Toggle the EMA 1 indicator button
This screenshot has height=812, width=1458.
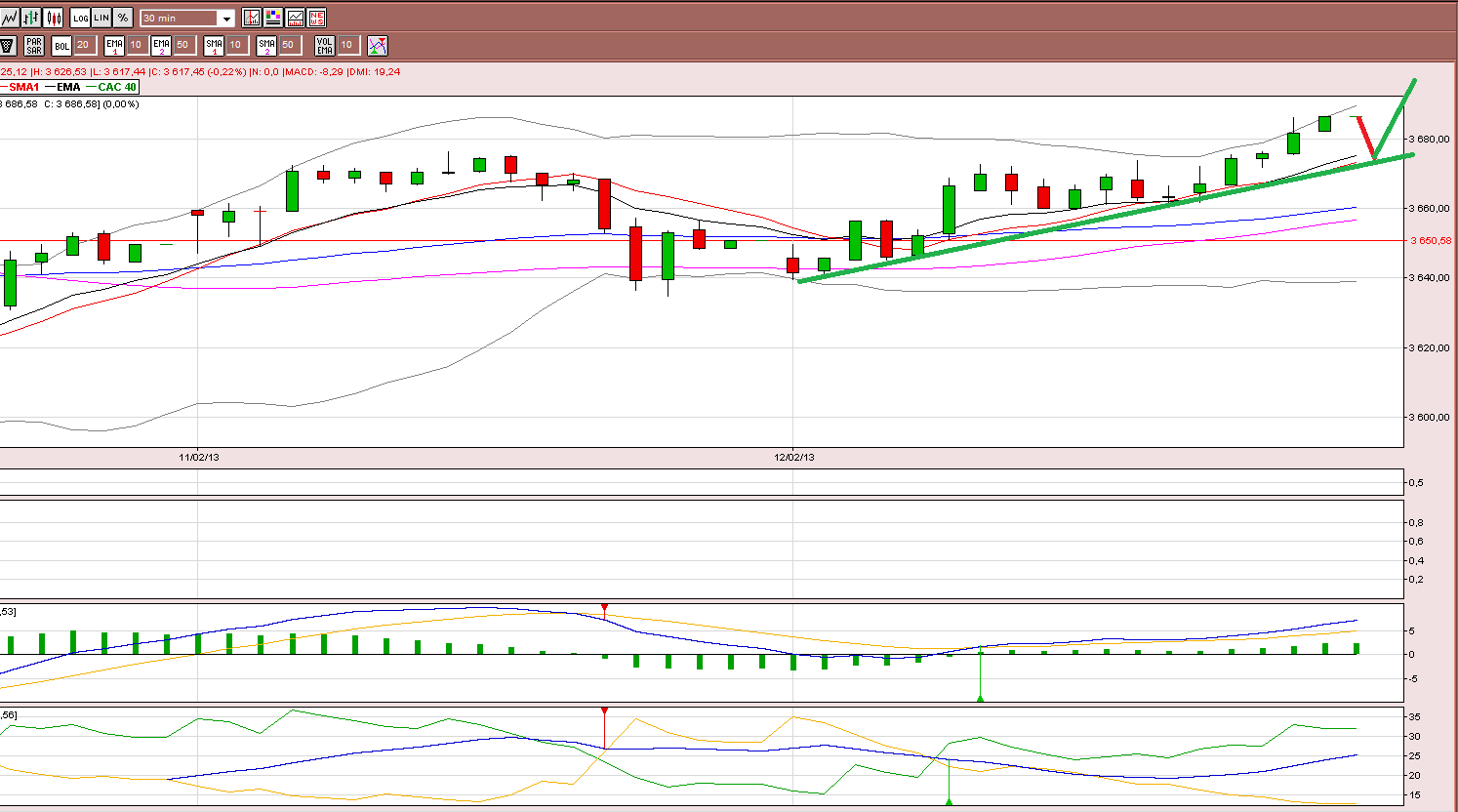[x=114, y=45]
